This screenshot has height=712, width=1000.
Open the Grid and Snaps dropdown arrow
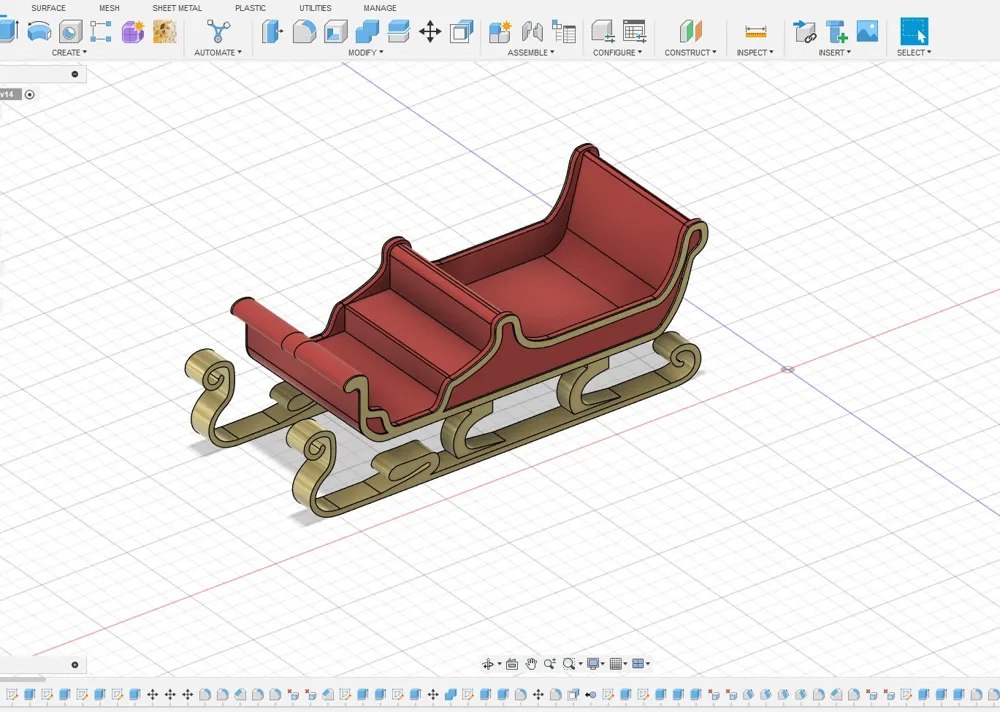coord(625,664)
